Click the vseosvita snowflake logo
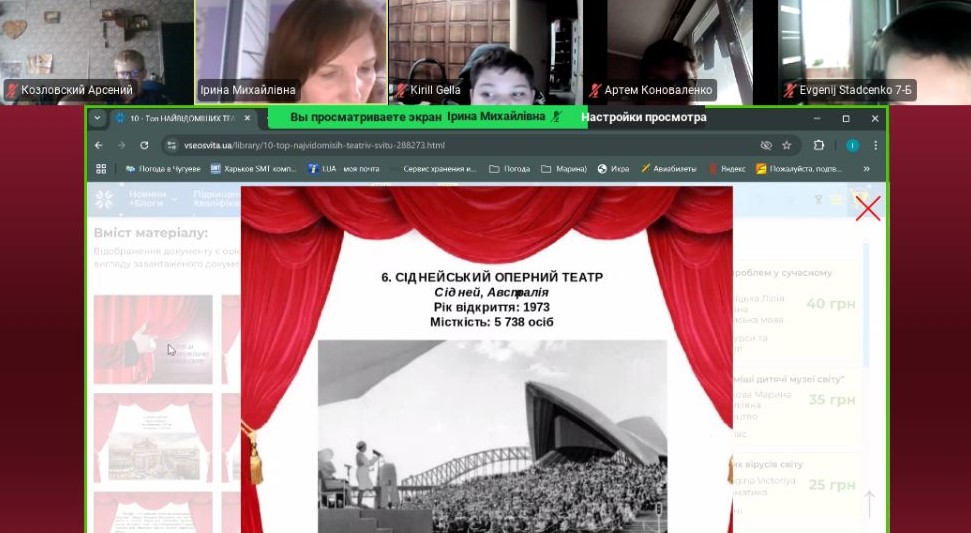Viewport: 971px width, 533px height. coord(104,199)
